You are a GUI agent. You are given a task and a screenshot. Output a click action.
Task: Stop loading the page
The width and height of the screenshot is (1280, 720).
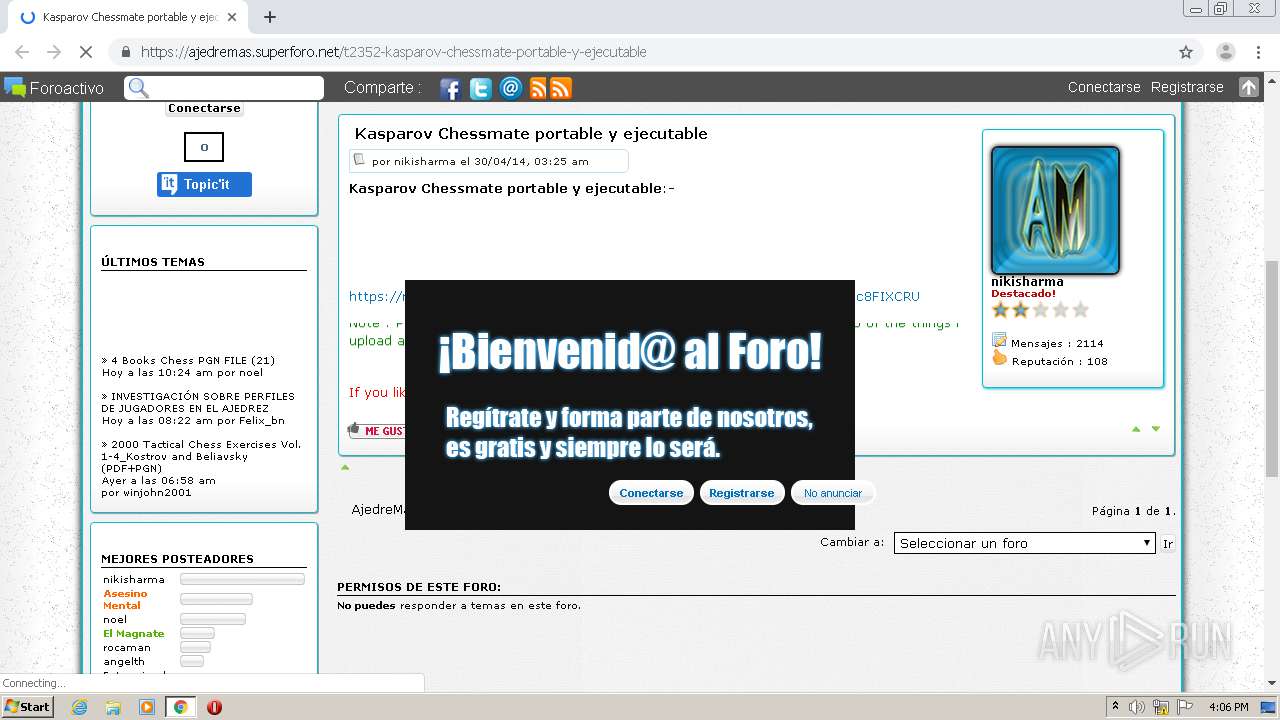click(x=86, y=52)
